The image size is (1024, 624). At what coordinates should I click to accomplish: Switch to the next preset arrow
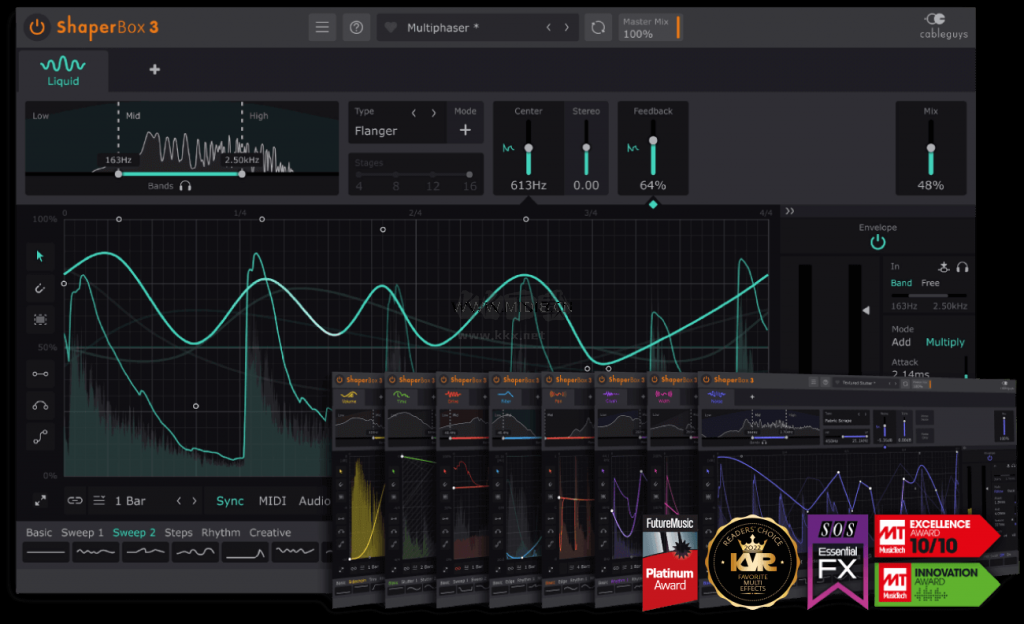[567, 28]
